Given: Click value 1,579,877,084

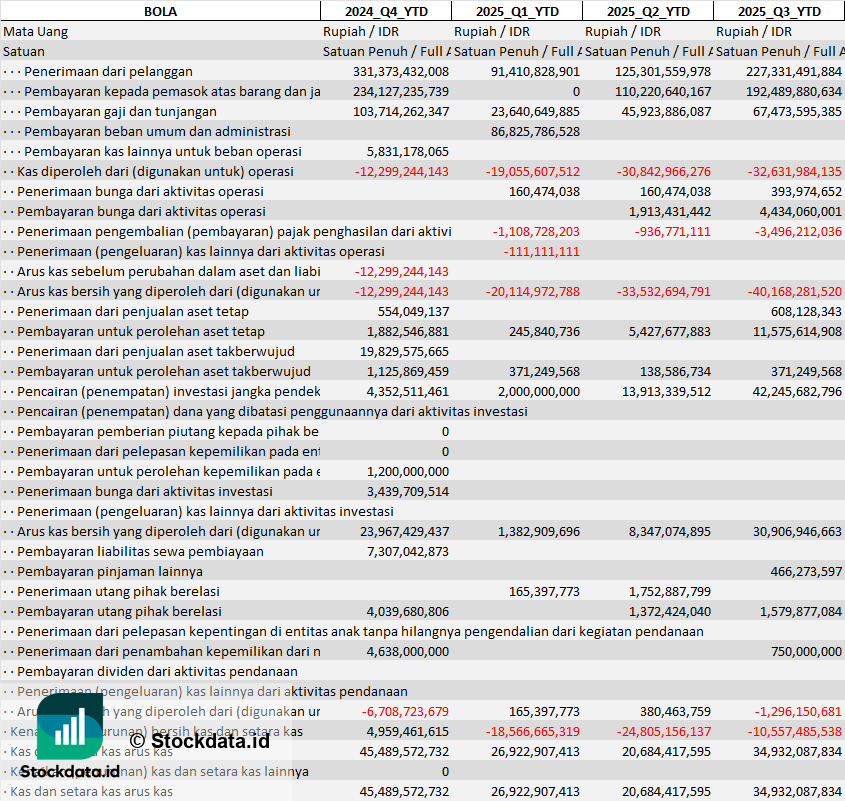Looking at the screenshot, I should pyautogui.click(x=800, y=611).
